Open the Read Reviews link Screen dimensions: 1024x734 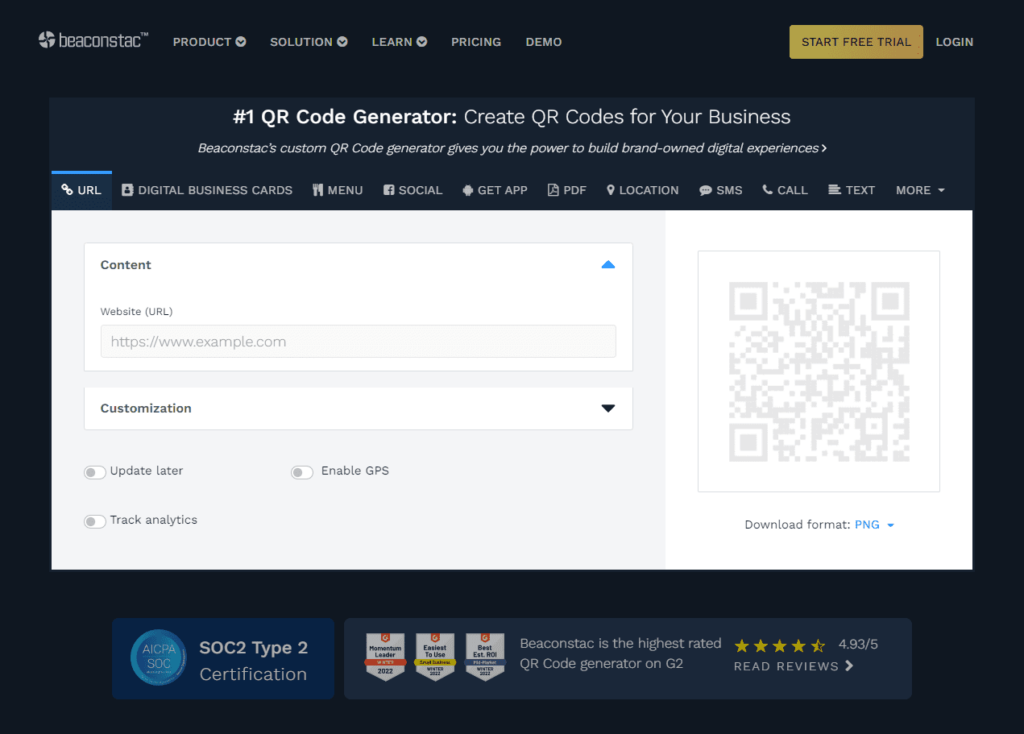[793, 666]
